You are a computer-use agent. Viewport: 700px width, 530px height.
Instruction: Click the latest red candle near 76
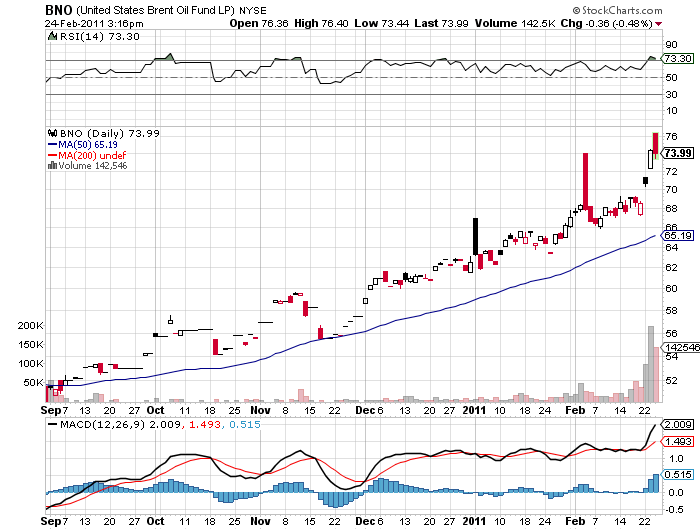click(655, 144)
